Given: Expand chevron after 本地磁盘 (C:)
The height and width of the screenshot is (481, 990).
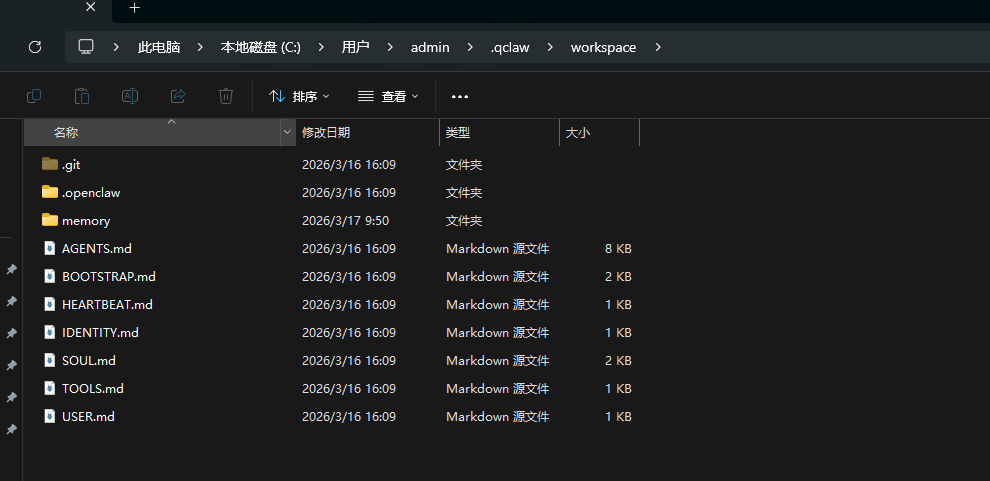Looking at the screenshot, I should pos(321,47).
